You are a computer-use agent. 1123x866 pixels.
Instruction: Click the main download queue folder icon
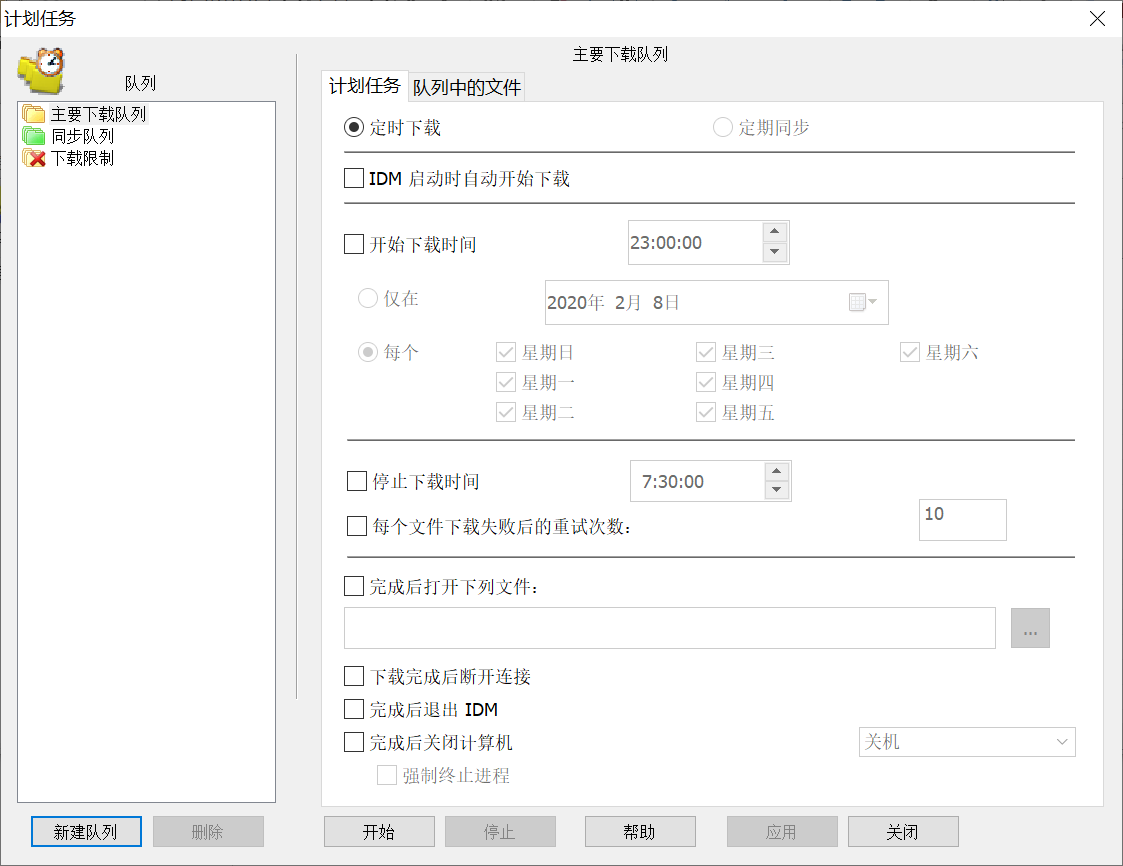[x=34, y=114]
